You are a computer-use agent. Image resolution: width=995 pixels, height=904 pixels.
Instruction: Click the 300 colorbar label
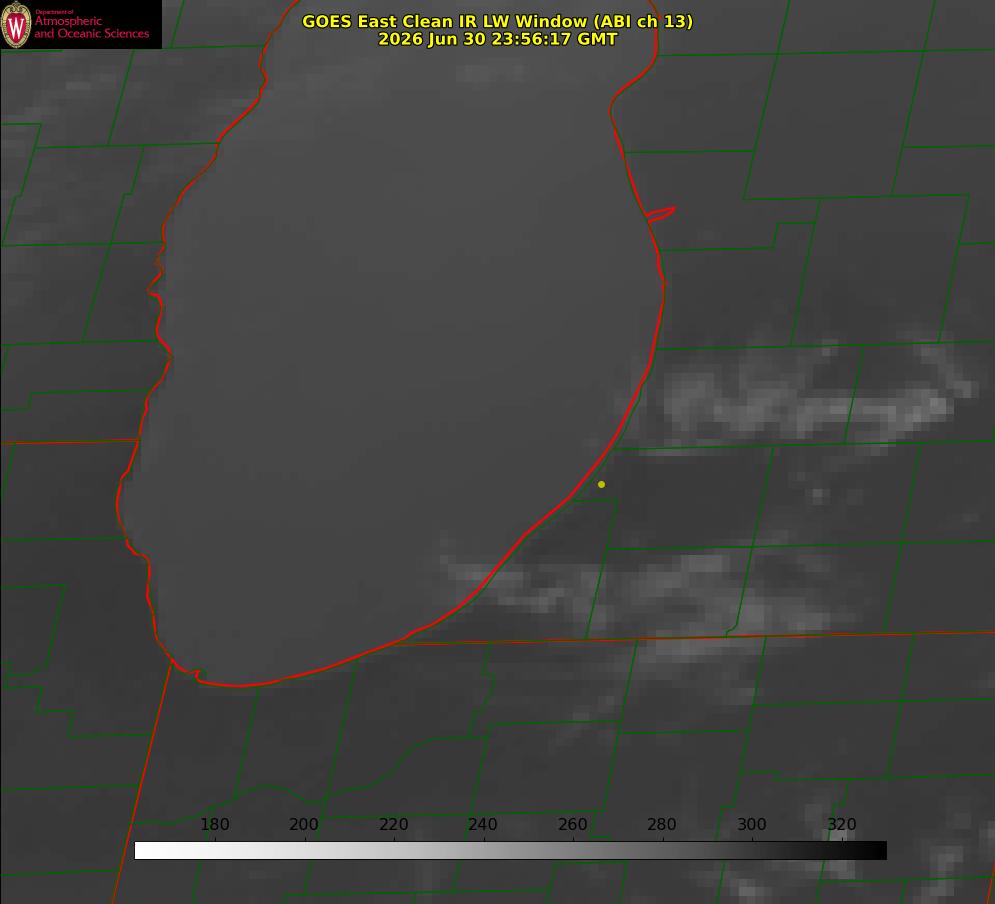(752, 824)
